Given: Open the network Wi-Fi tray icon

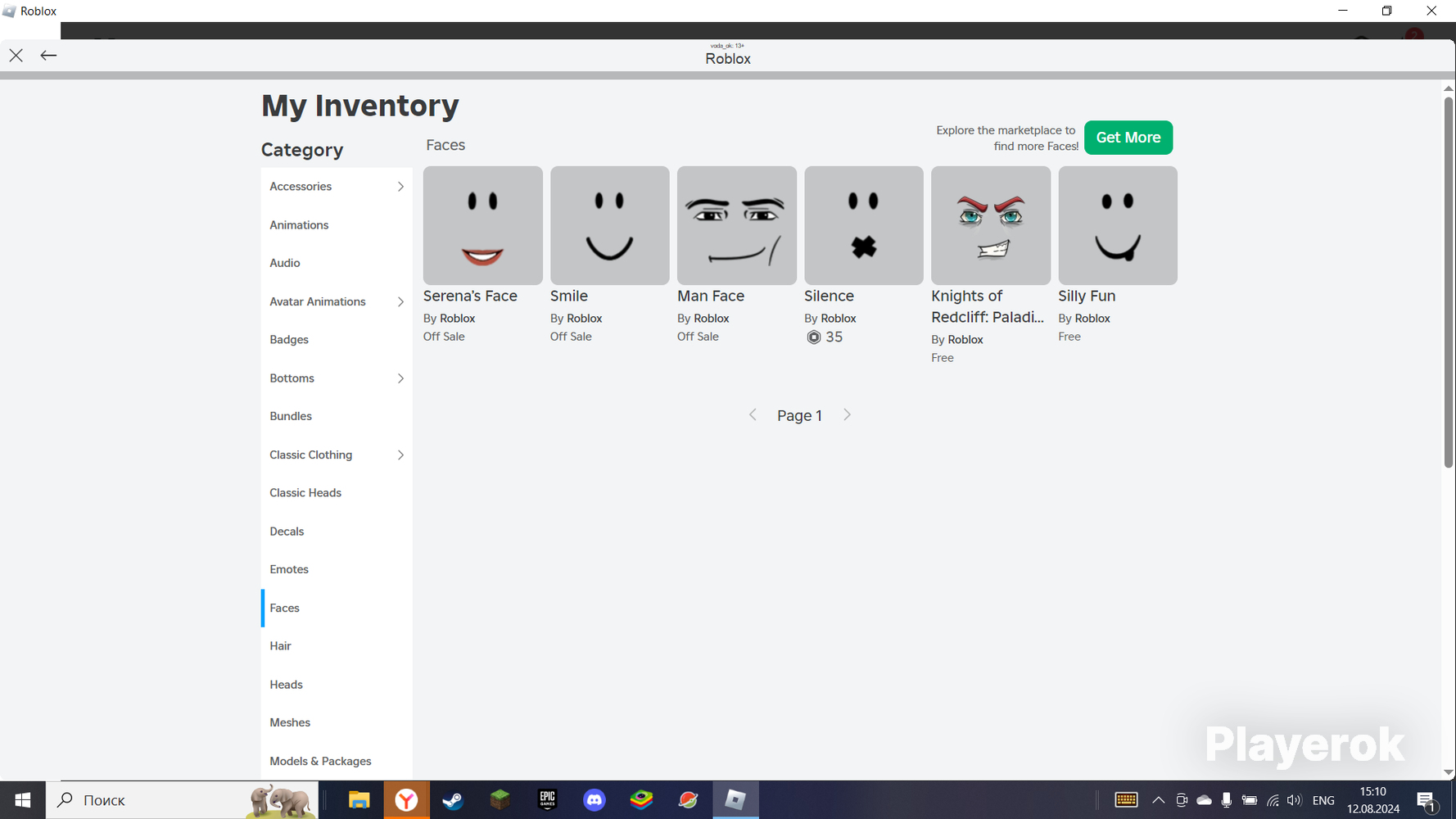Looking at the screenshot, I should pyautogui.click(x=1273, y=800).
